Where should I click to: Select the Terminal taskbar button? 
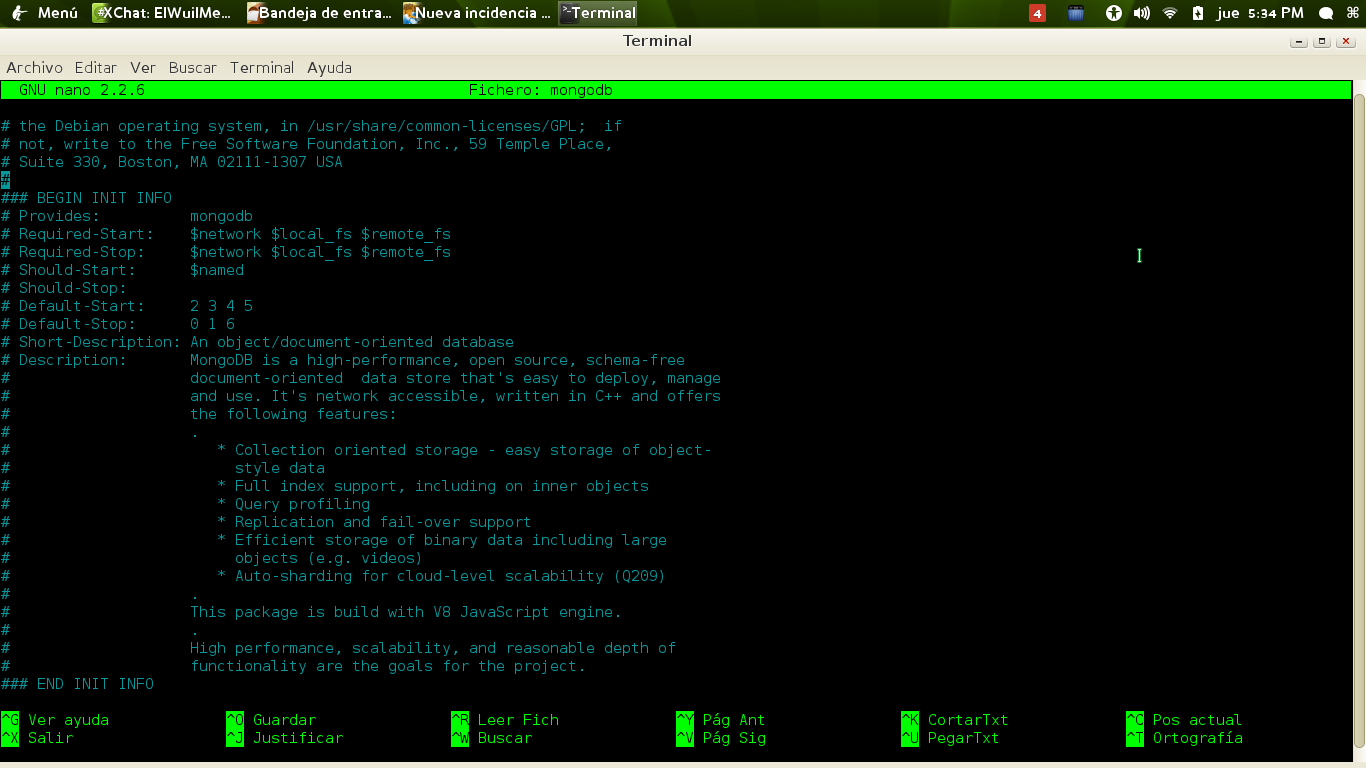pyautogui.click(x=597, y=13)
